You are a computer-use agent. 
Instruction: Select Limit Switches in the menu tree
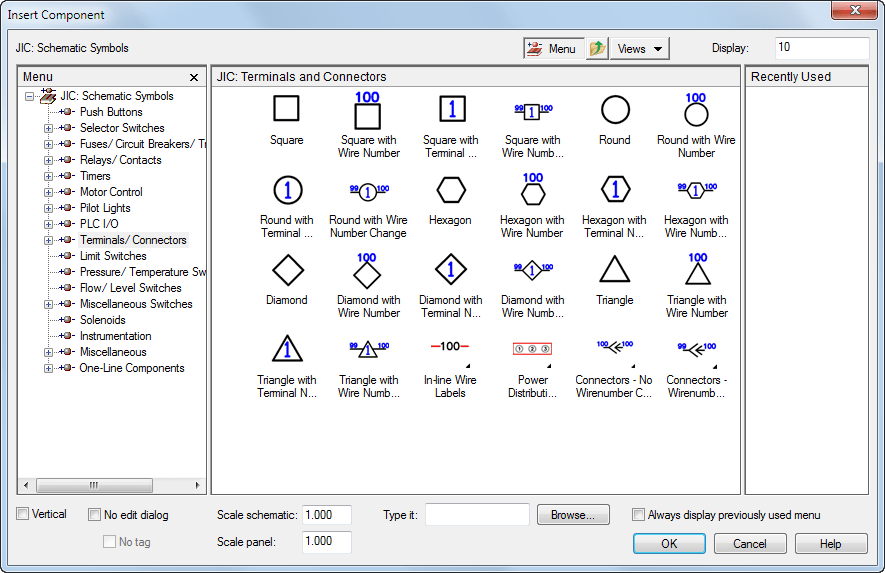(x=113, y=256)
